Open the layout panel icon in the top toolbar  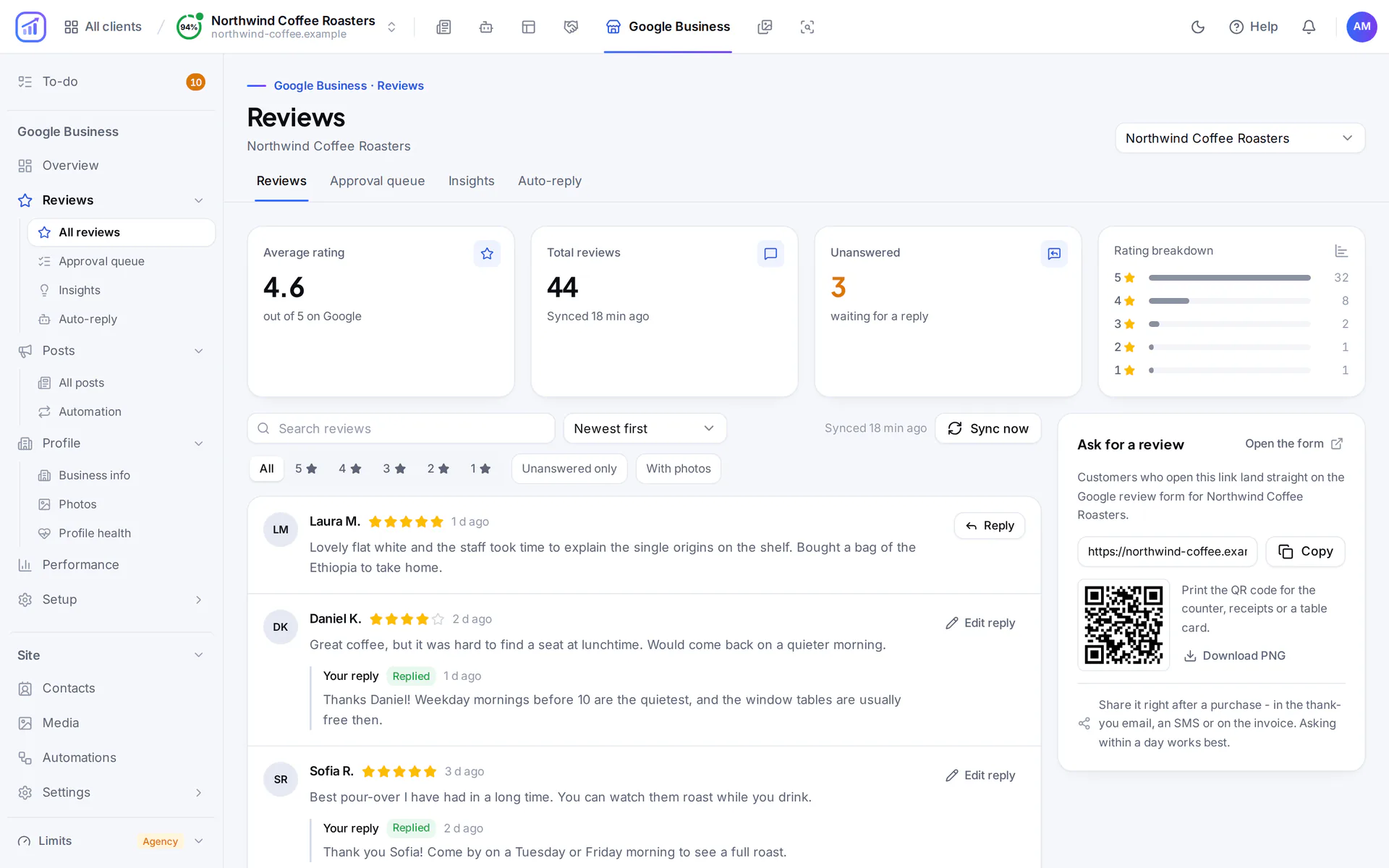[529, 27]
